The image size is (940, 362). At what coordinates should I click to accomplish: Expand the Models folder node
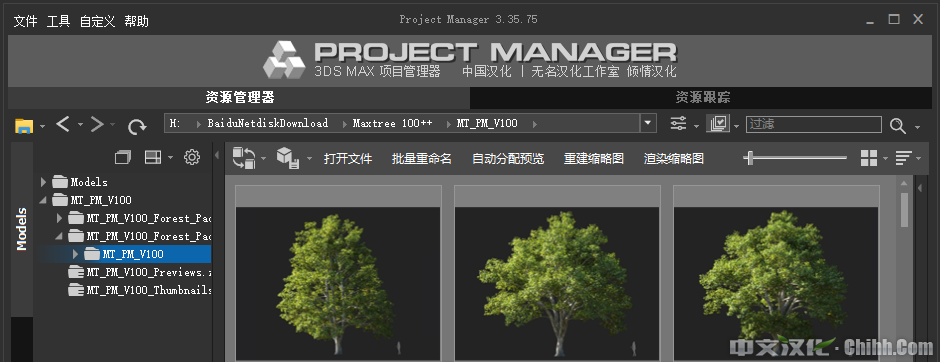[x=43, y=182]
